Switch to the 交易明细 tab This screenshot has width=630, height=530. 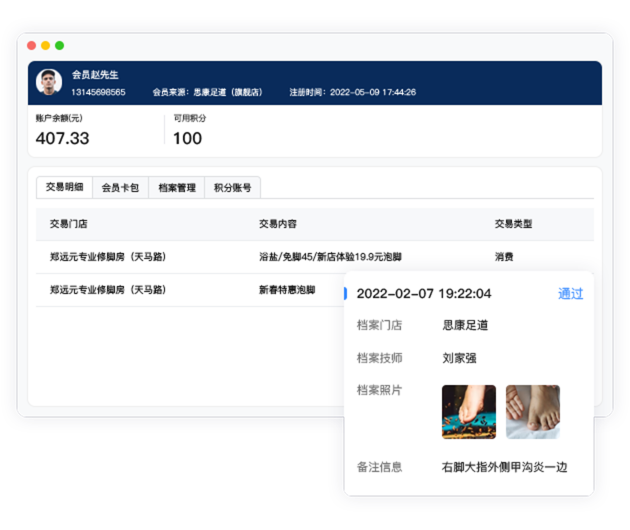(64, 187)
